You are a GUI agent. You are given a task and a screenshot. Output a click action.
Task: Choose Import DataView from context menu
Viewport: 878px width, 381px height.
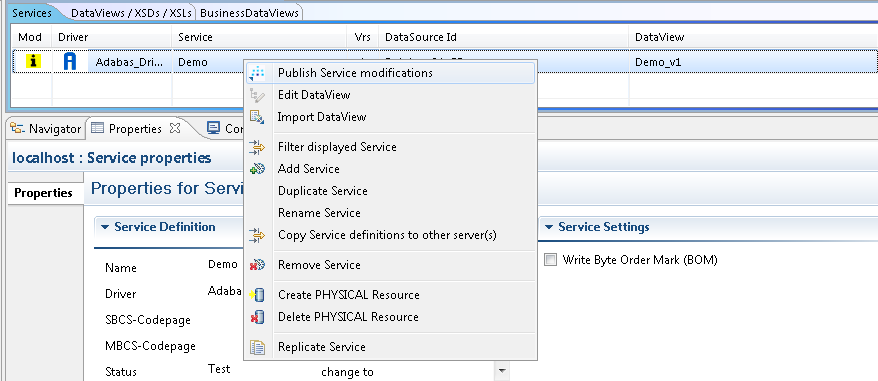pyautogui.click(x=389, y=117)
